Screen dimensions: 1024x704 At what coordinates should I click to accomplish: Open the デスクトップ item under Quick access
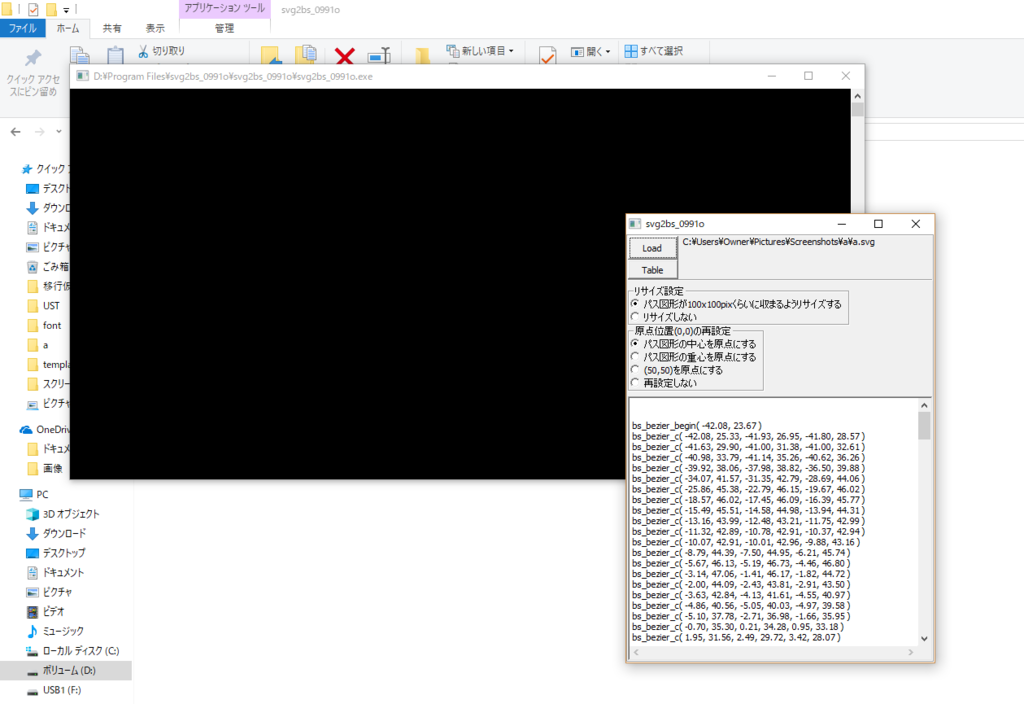48,188
